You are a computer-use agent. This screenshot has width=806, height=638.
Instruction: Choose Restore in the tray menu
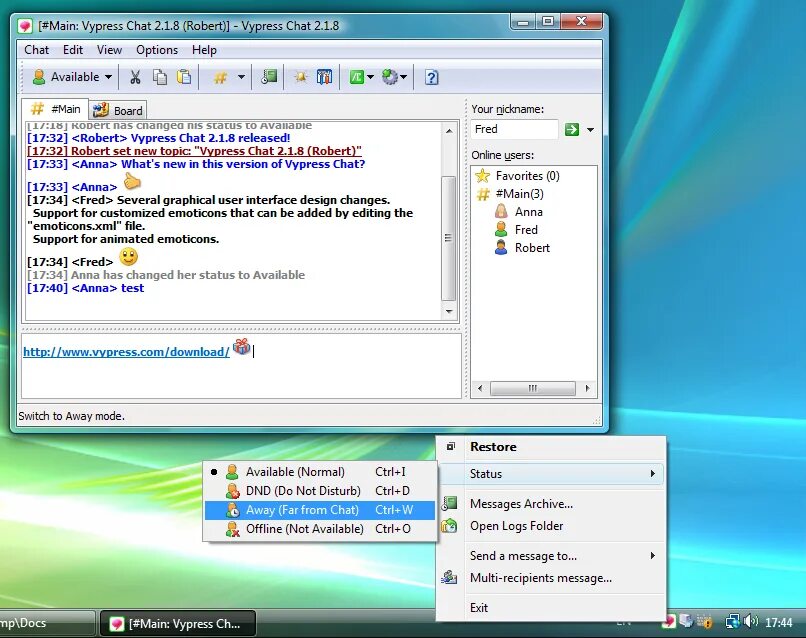click(552, 446)
